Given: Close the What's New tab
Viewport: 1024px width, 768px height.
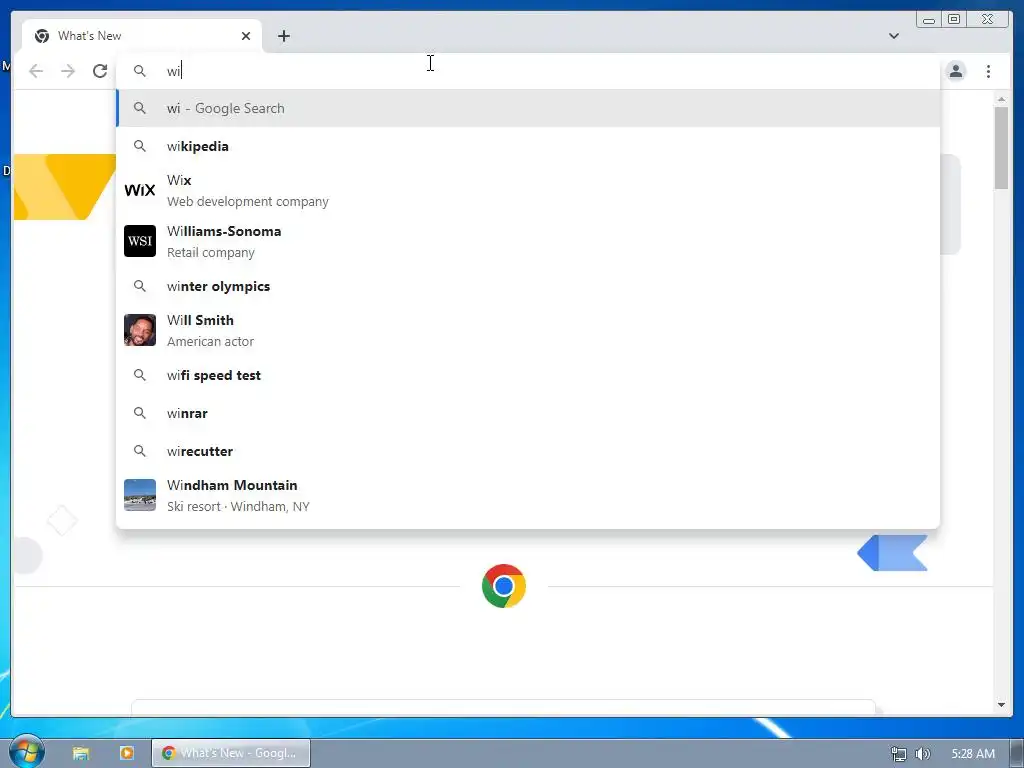Looking at the screenshot, I should (246, 36).
